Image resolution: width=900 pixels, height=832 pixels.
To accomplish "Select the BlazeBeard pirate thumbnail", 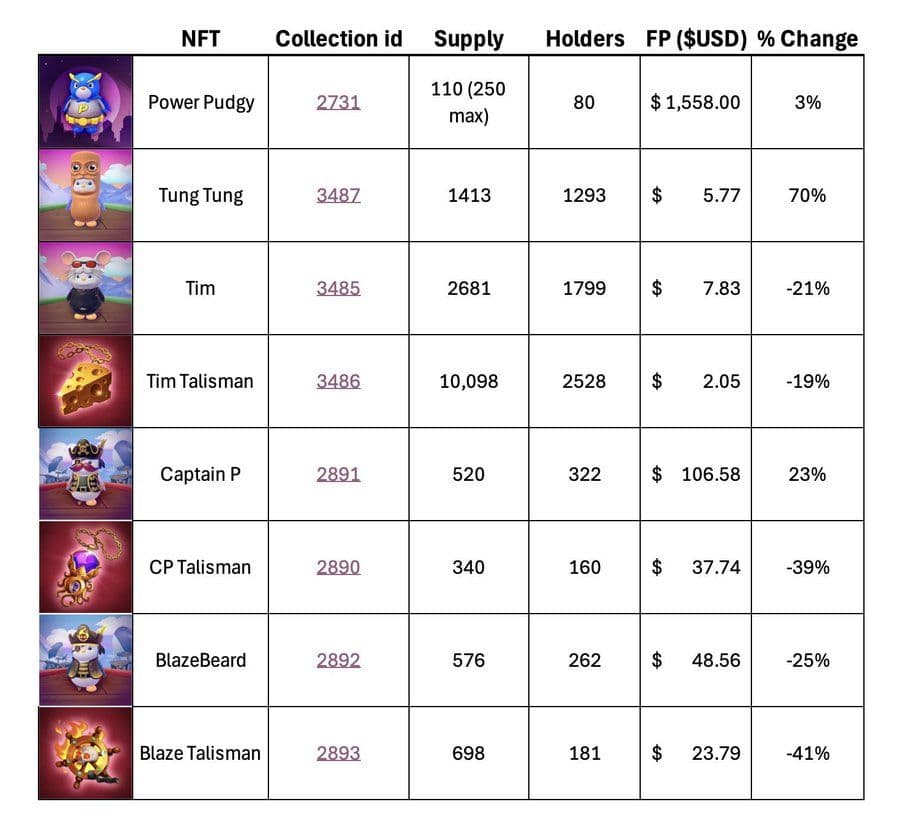I will [85, 660].
